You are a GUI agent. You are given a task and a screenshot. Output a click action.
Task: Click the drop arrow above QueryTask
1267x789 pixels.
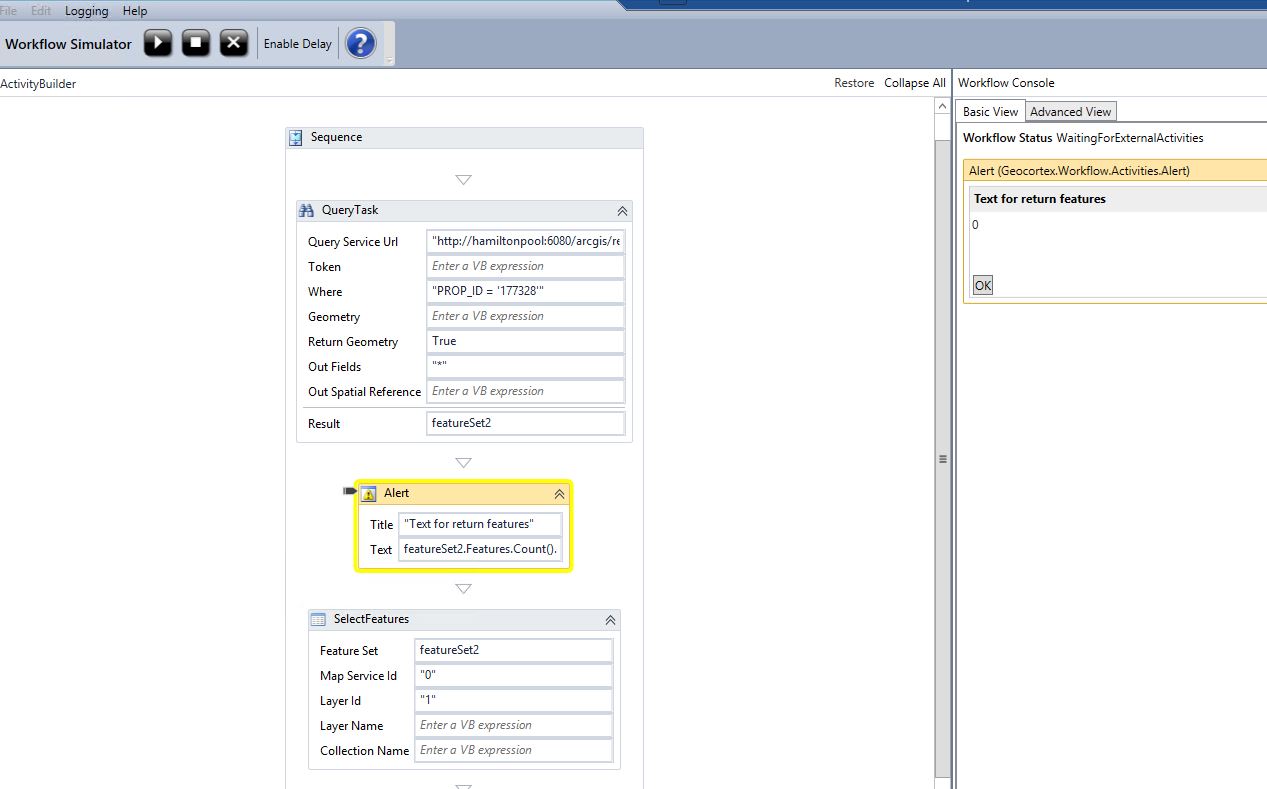click(463, 180)
